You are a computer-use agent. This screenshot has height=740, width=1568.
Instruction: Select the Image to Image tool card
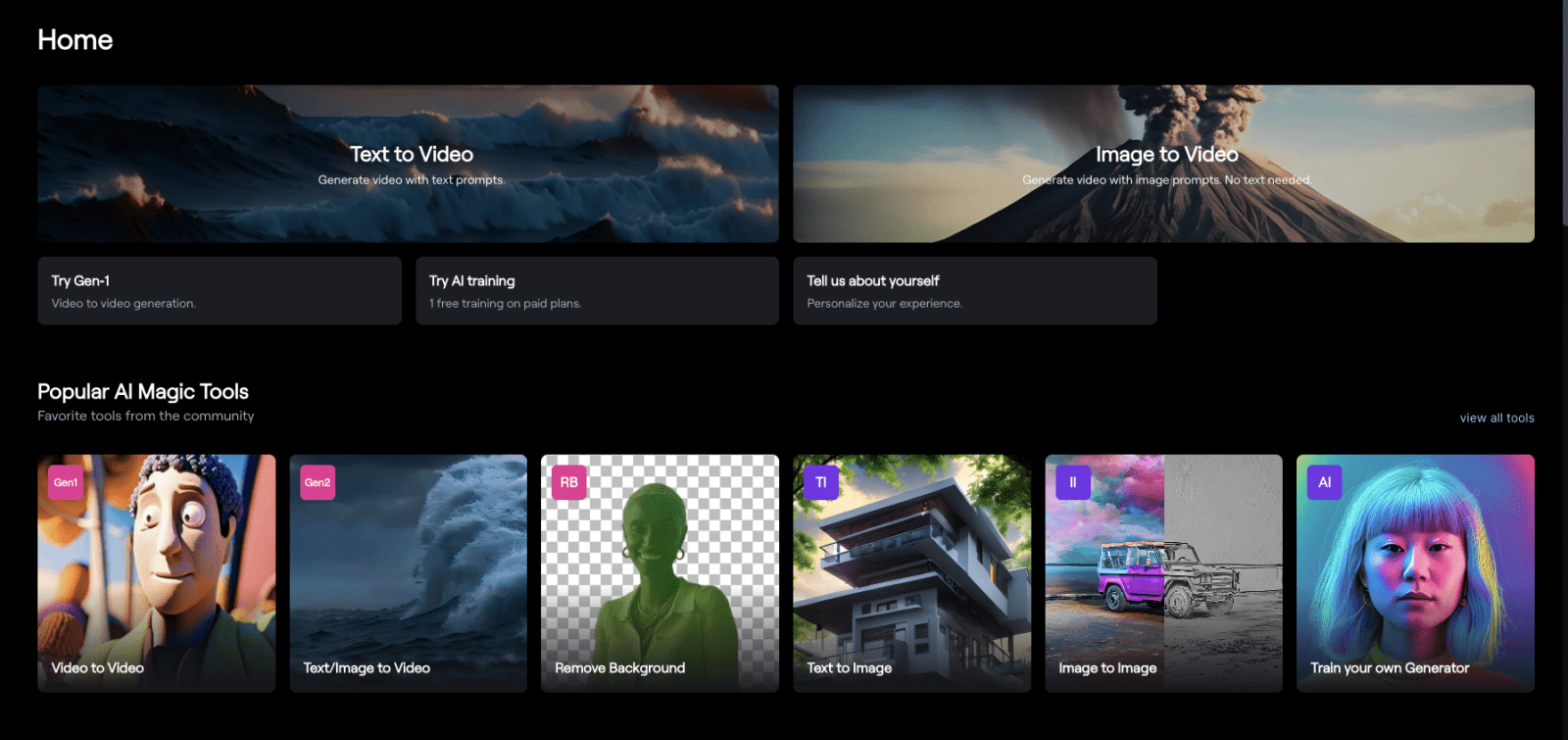(x=1164, y=573)
